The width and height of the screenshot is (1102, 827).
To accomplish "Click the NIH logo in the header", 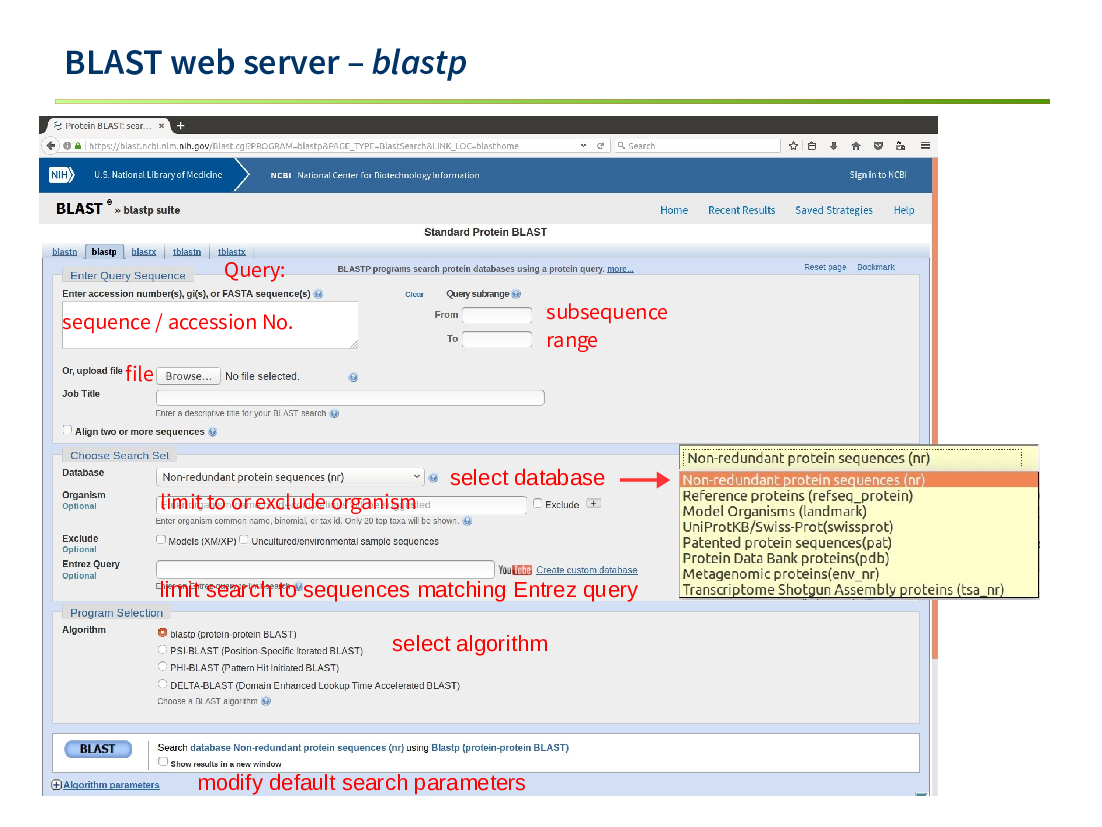I will 61,175.
